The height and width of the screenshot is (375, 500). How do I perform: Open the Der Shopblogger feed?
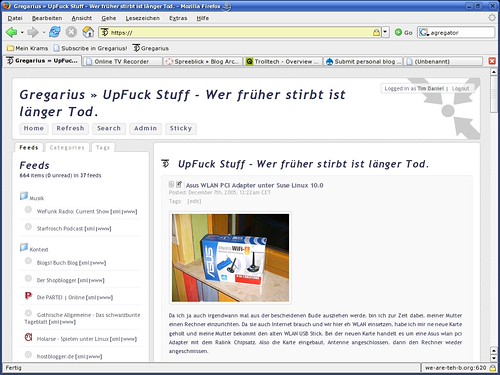(57, 280)
